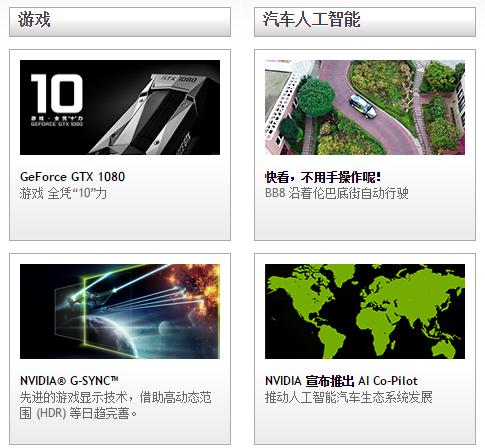The image size is (485, 448).
Task: Open the NVIDIA 宣布推出 AI Co-Pilot link
Action: coord(341,381)
